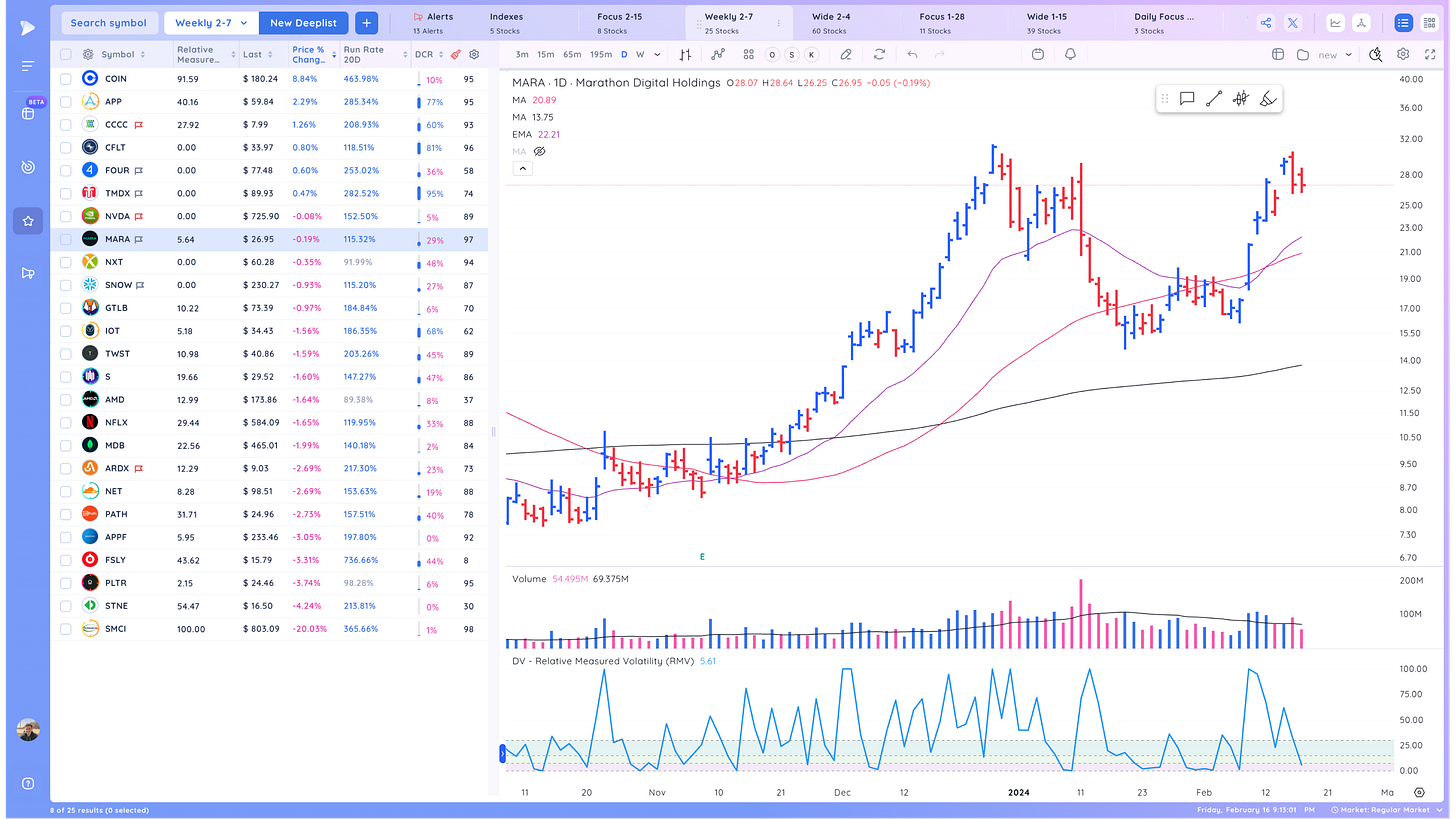Collapse the indicator legend chevron
The height and width of the screenshot is (819, 1456).
click(x=522, y=169)
